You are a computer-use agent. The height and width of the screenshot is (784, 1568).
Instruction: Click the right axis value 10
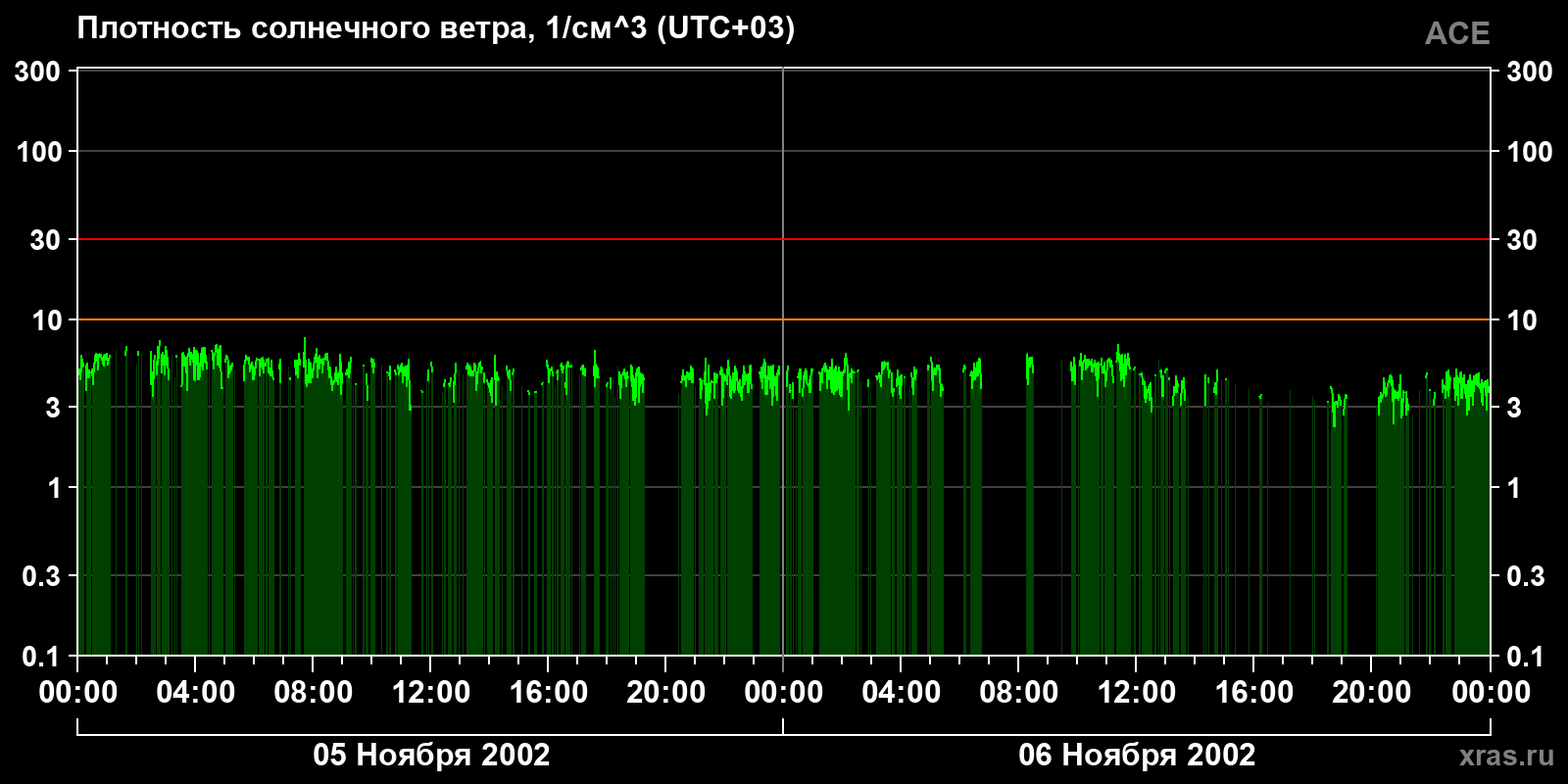[1522, 319]
